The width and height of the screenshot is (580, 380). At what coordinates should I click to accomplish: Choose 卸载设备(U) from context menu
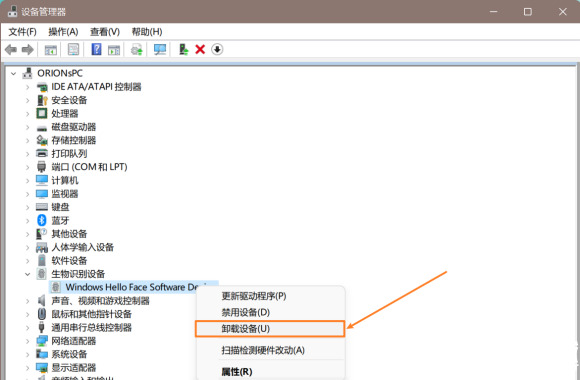(x=270, y=329)
